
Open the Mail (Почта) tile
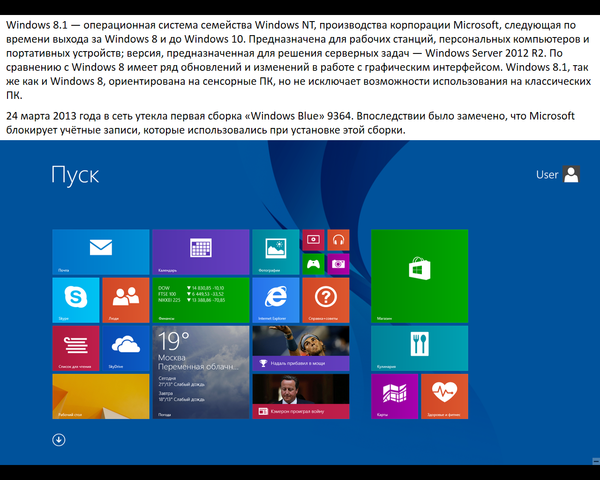pos(99,251)
